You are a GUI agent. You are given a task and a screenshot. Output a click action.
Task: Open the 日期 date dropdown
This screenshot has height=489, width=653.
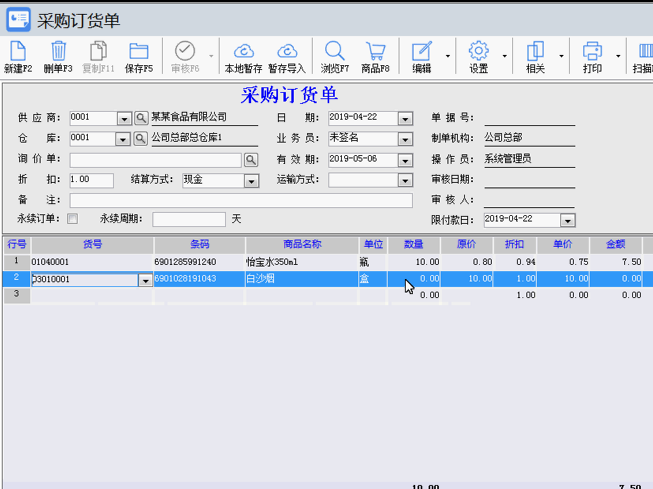pyautogui.click(x=405, y=119)
